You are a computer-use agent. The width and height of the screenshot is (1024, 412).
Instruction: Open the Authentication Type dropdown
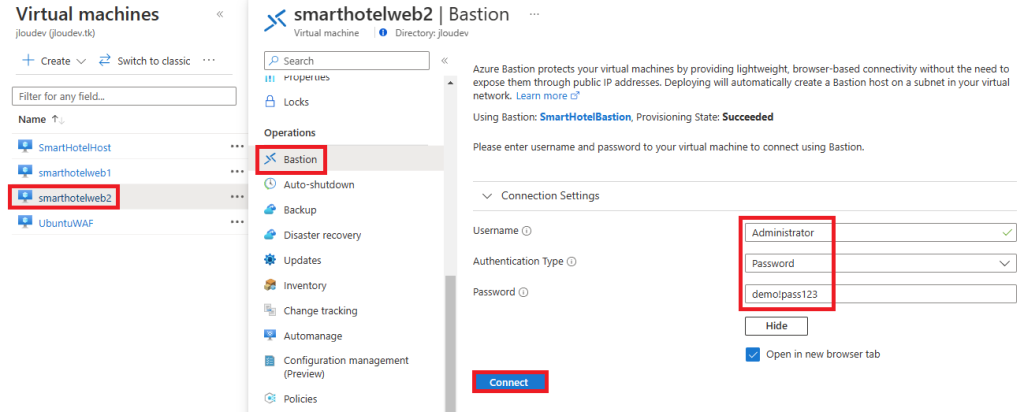(880, 263)
